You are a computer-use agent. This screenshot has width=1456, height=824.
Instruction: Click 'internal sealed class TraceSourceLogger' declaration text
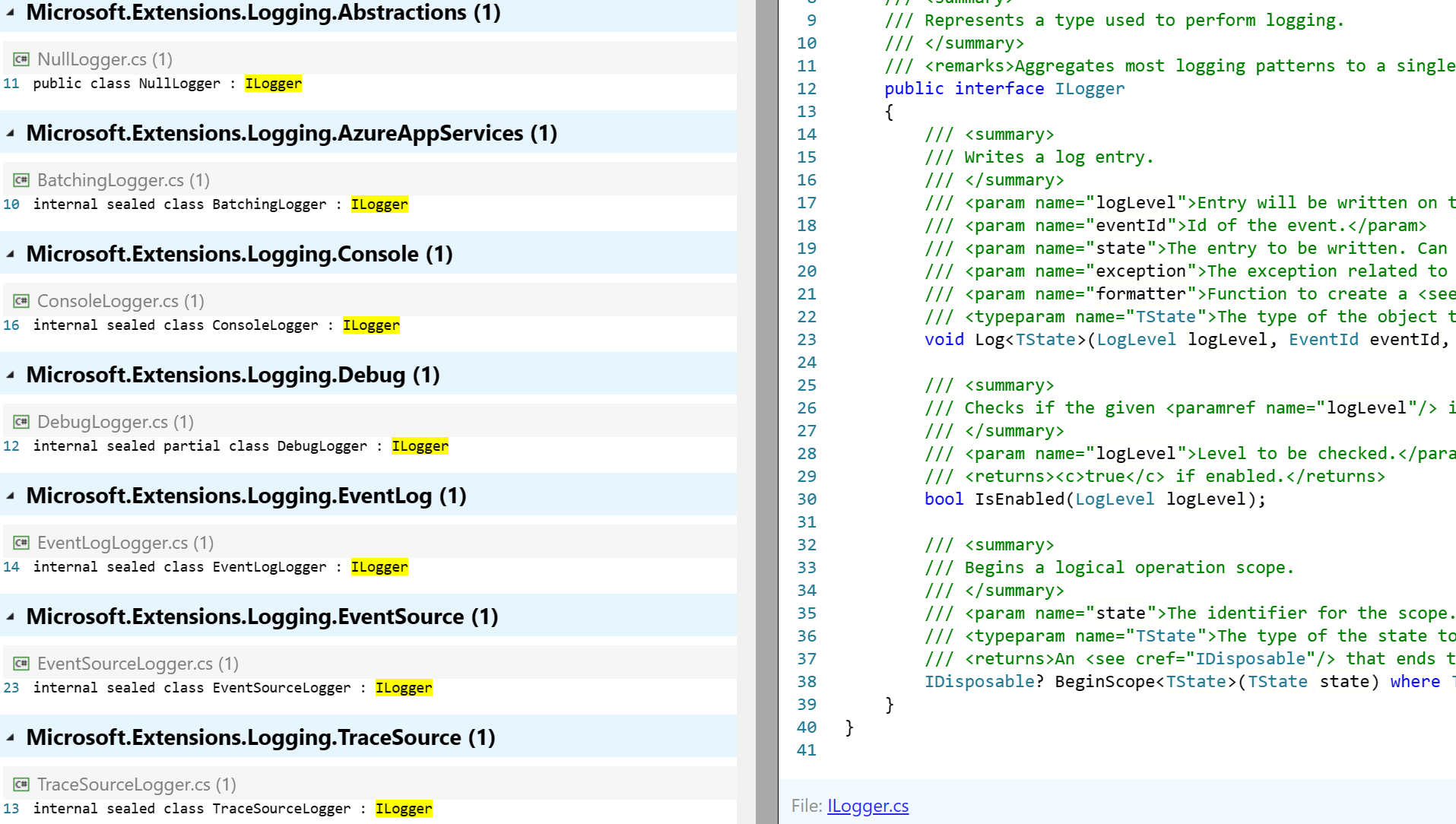click(192, 809)
